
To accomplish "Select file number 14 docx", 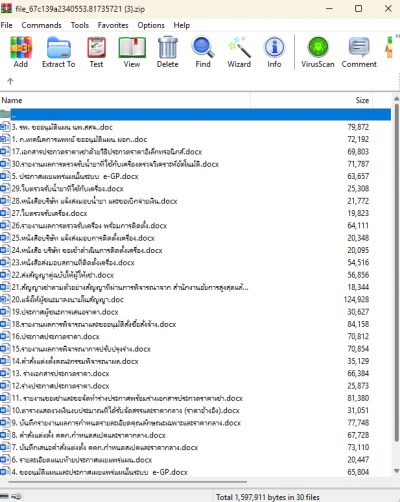I will coord(195,361).
